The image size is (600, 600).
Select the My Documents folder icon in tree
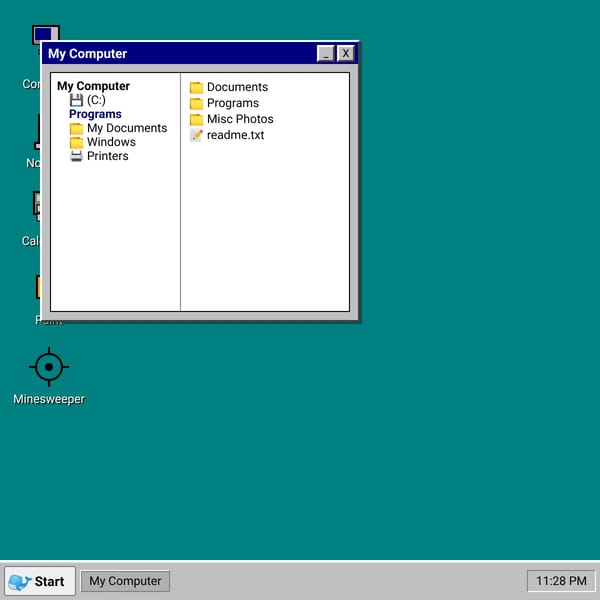pos(76,129)
